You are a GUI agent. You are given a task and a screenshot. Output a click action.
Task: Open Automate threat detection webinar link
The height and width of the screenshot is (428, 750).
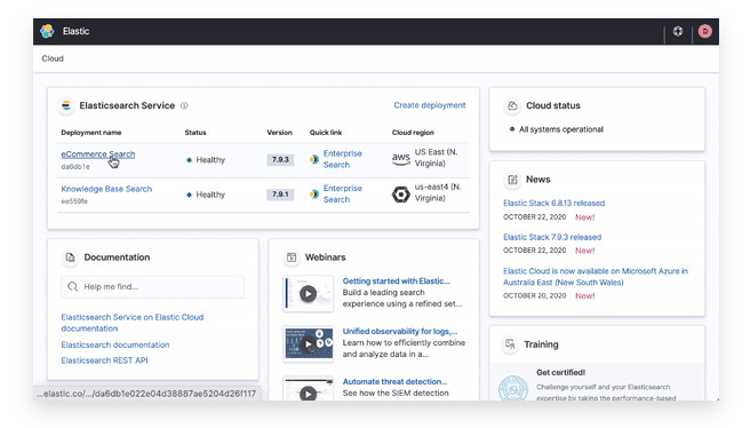coord(395,382)
